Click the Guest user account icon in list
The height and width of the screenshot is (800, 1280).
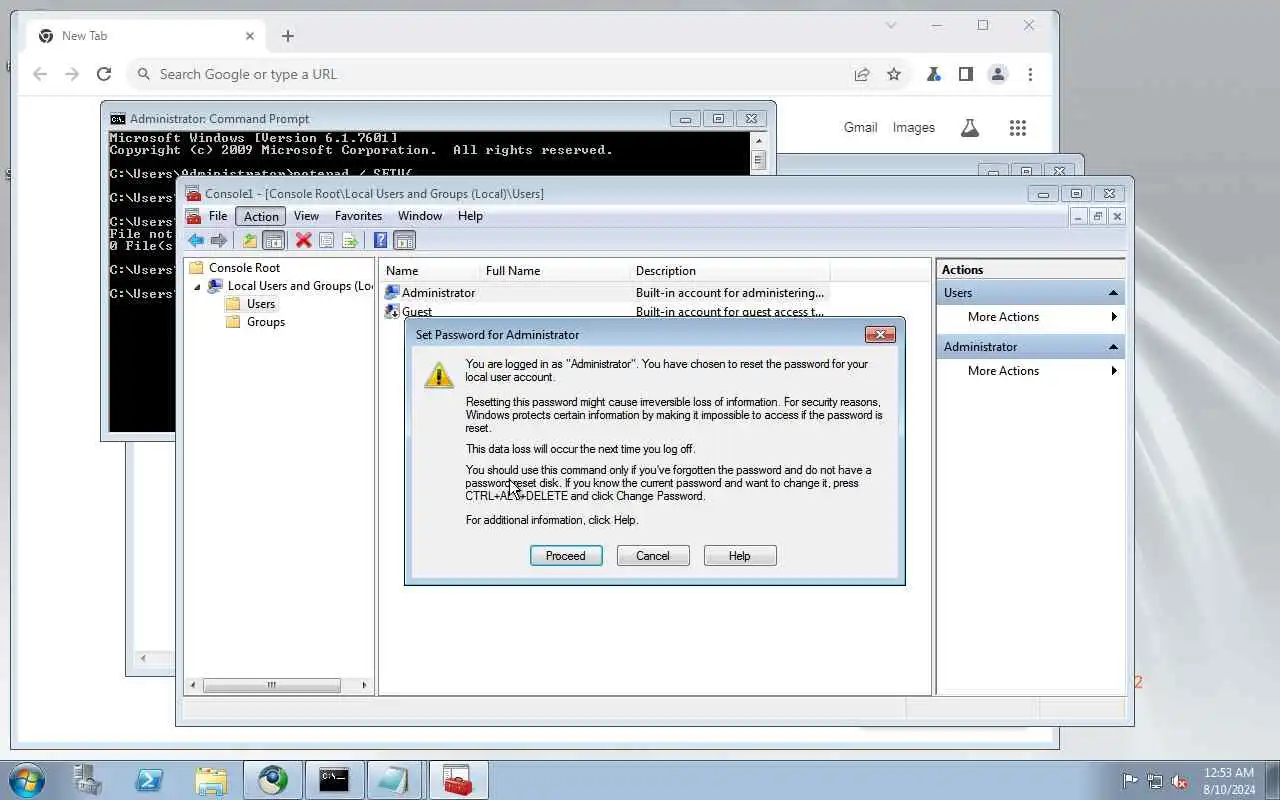point(392,312)
